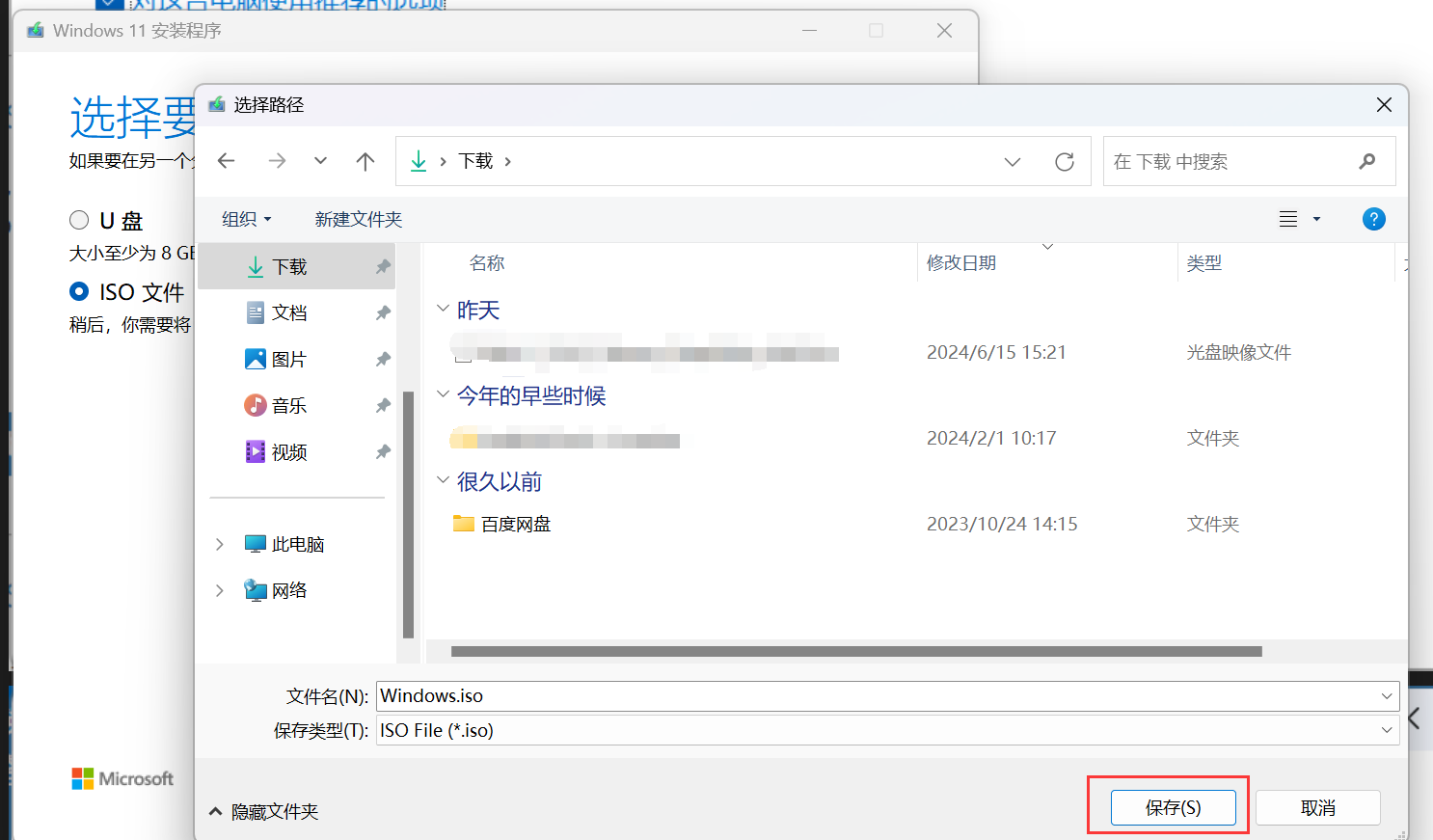Open the 文件名 dropdown arrow
The width and height of the screenshot is (1433, 840).
pos(1387,695)
